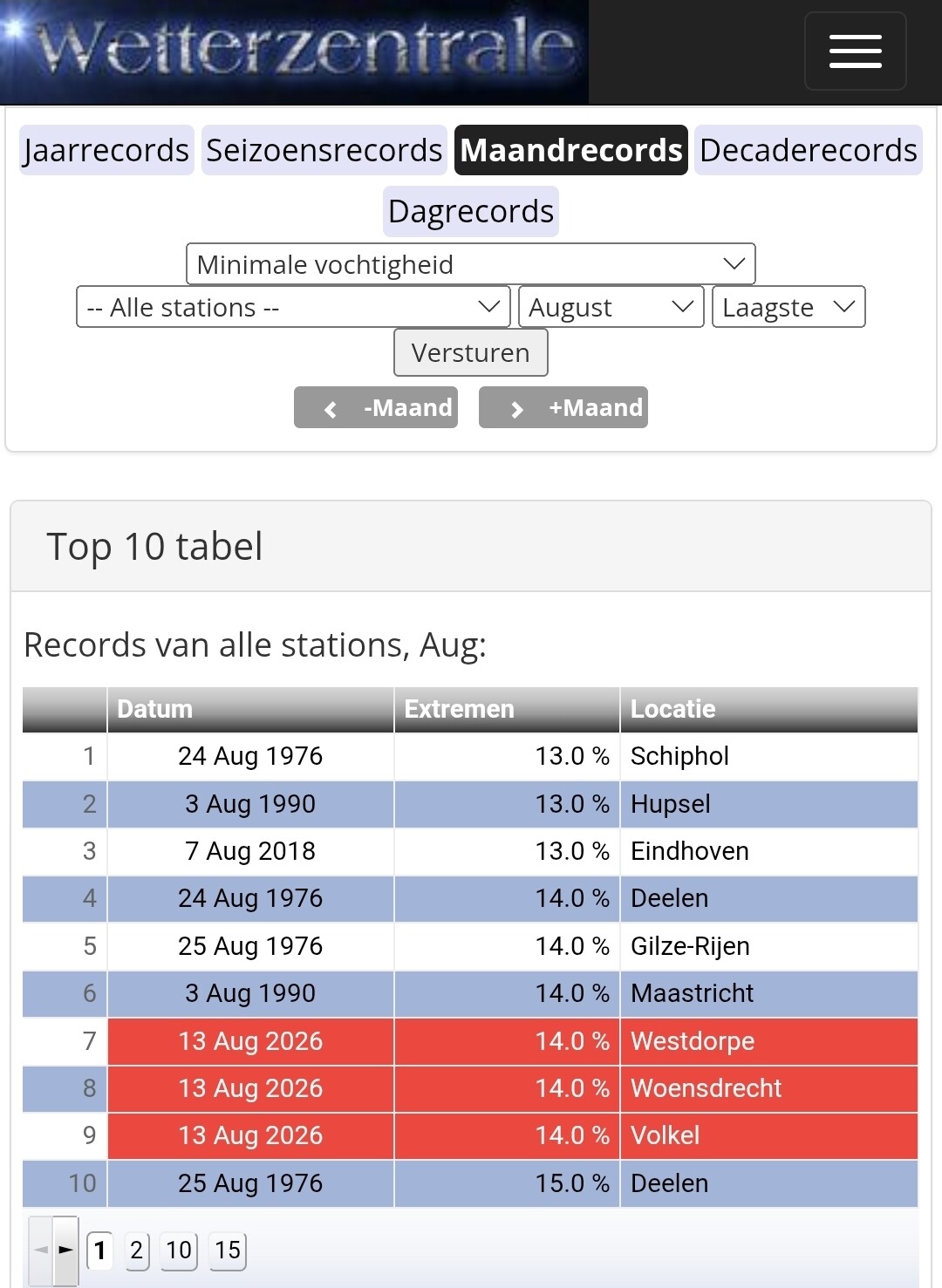The image size is (942, 1288).
Task: Go to previous month with -Maand
Action: coord(376,407)
